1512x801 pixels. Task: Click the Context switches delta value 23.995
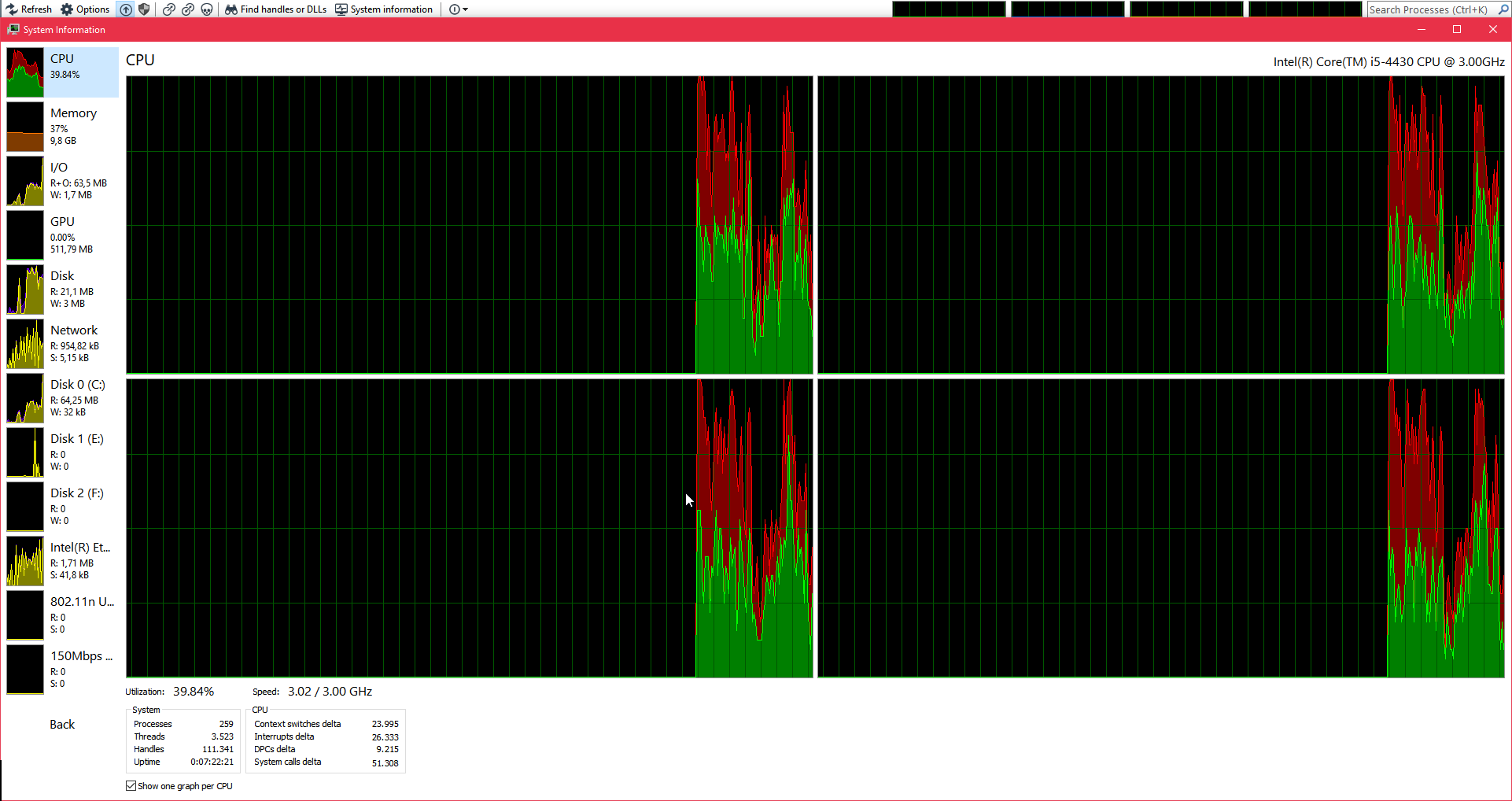385,724
